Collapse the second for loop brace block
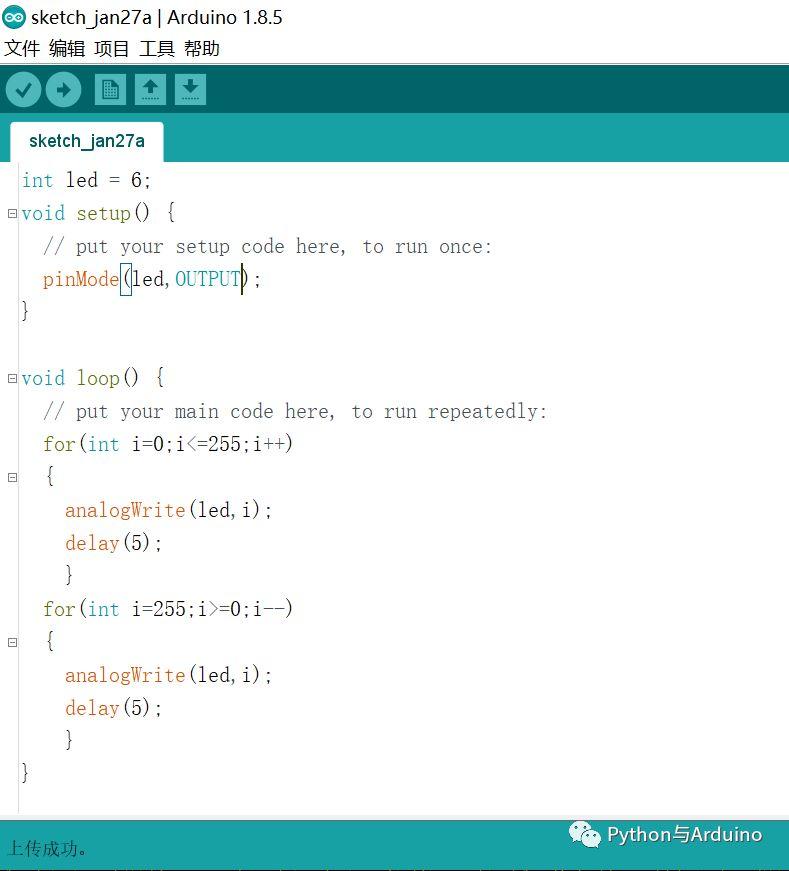The height and width of the screenshot is (871, 789). (x=12, y=642)
